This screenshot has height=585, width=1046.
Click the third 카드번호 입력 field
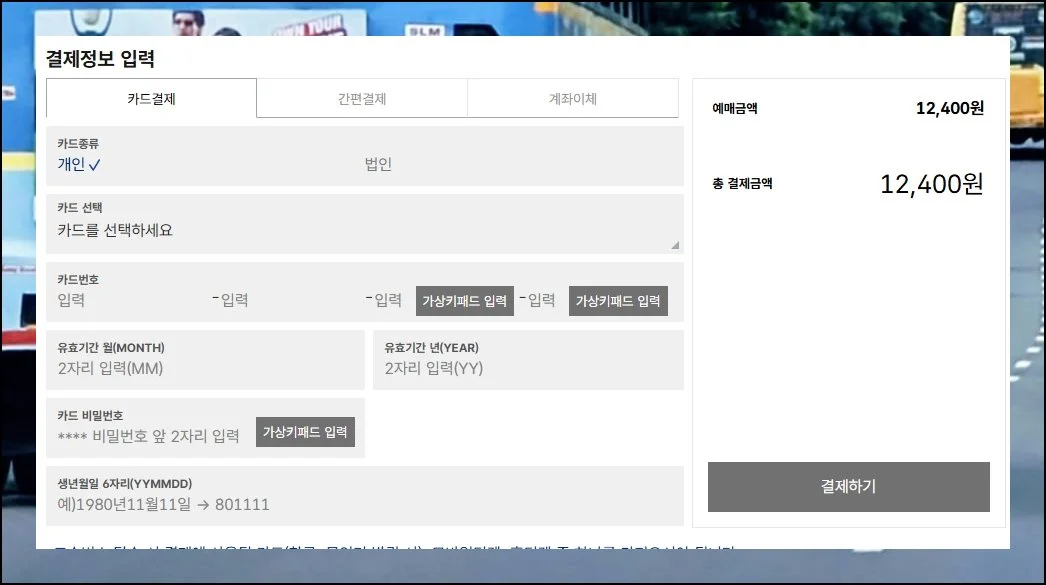(x=388, y=300)
